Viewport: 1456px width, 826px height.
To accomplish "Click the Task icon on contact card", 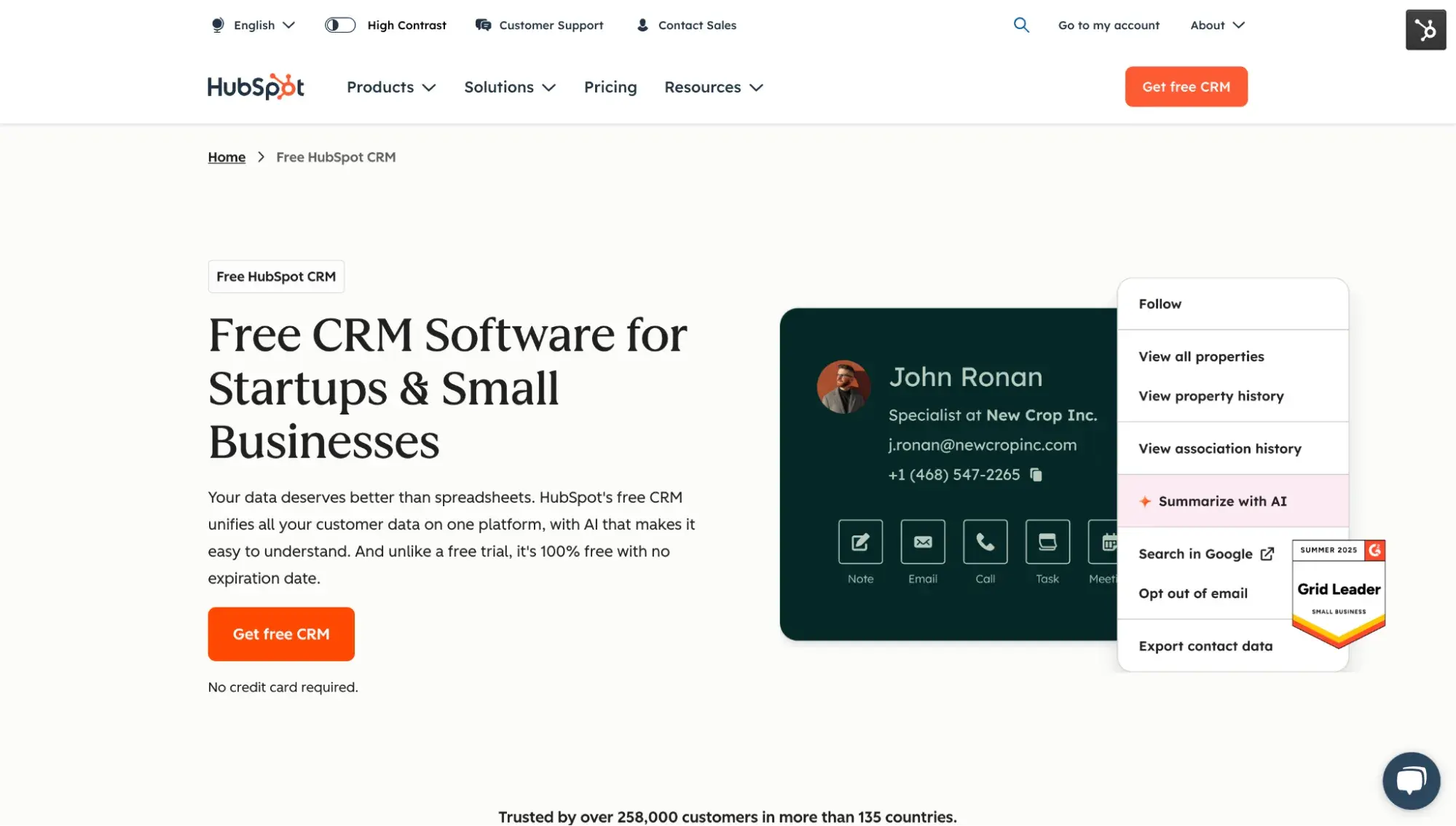I will (1047, 541).
